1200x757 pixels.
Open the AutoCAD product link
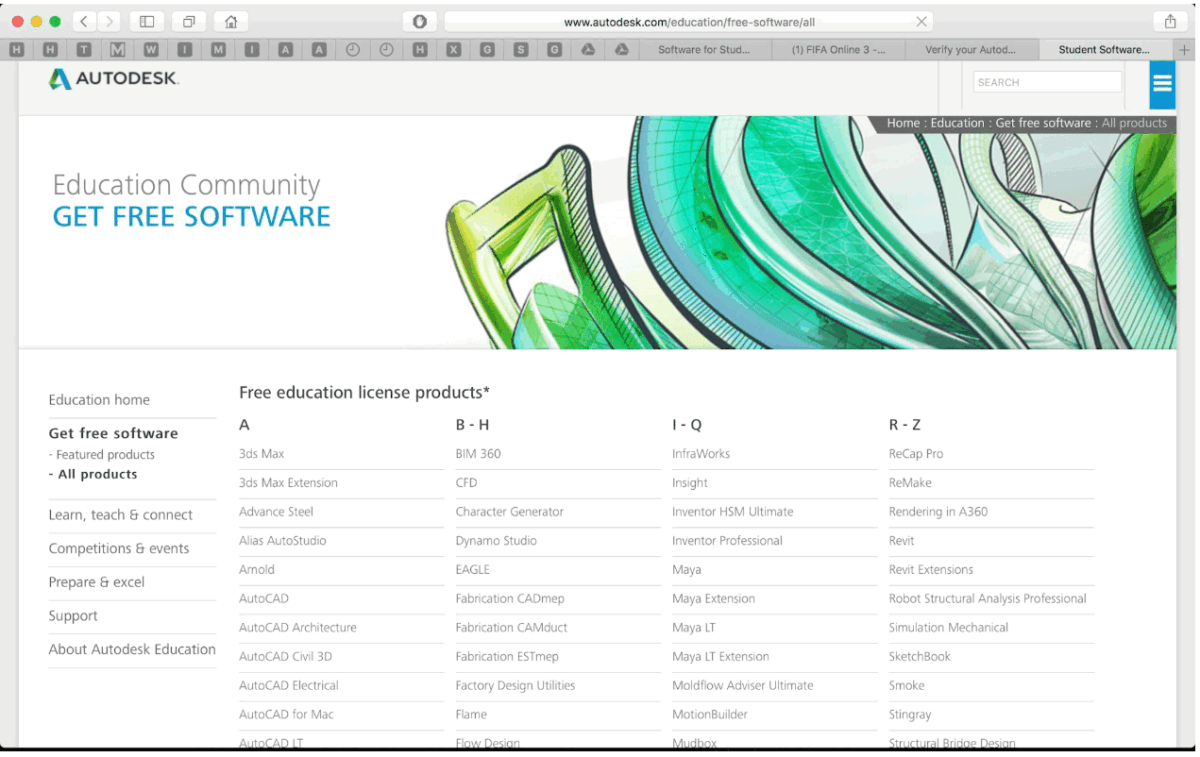[263, 598]
